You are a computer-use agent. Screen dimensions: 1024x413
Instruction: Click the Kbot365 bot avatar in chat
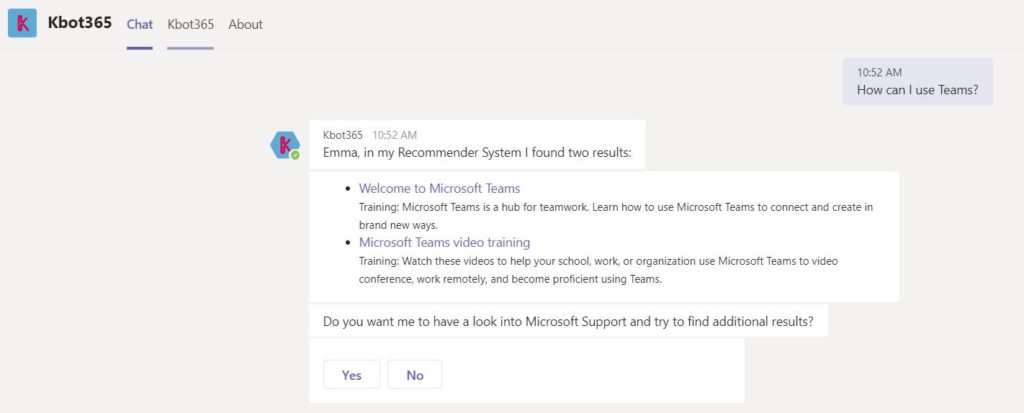[284, 144]
